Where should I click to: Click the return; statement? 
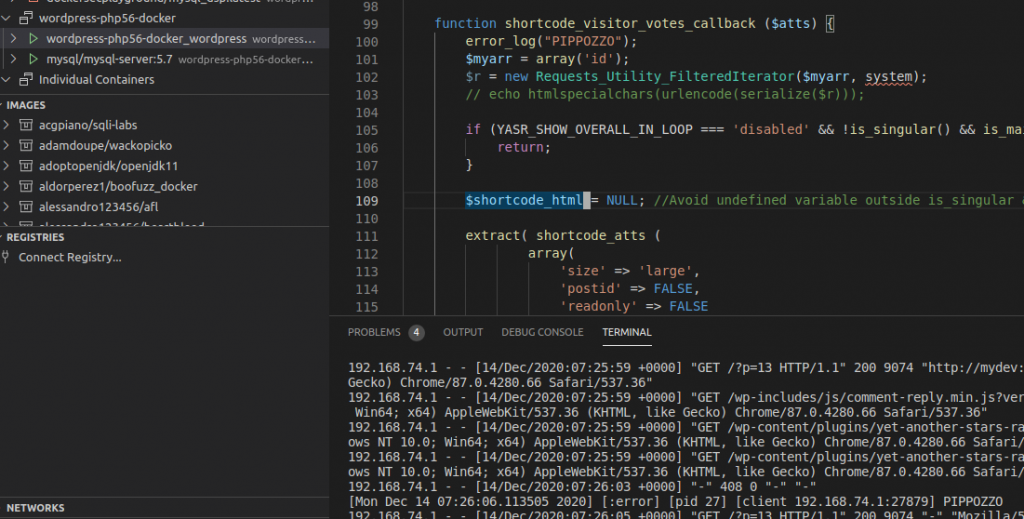click(x=524, y=147)
